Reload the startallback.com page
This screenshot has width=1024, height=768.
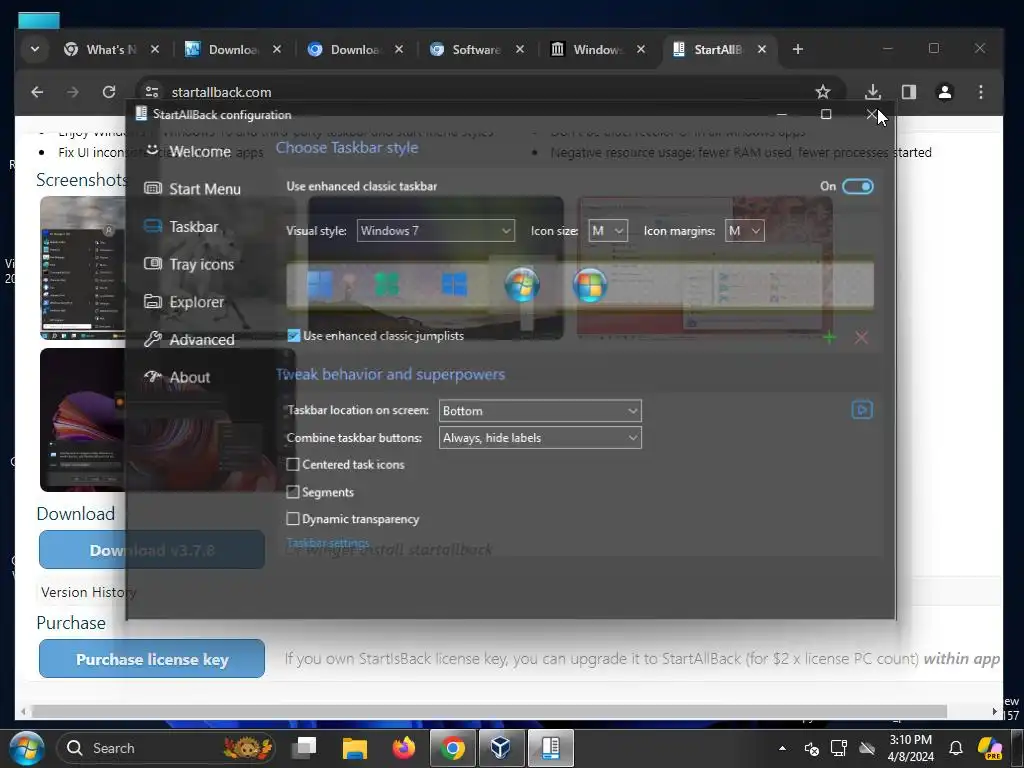coord(109,92)
